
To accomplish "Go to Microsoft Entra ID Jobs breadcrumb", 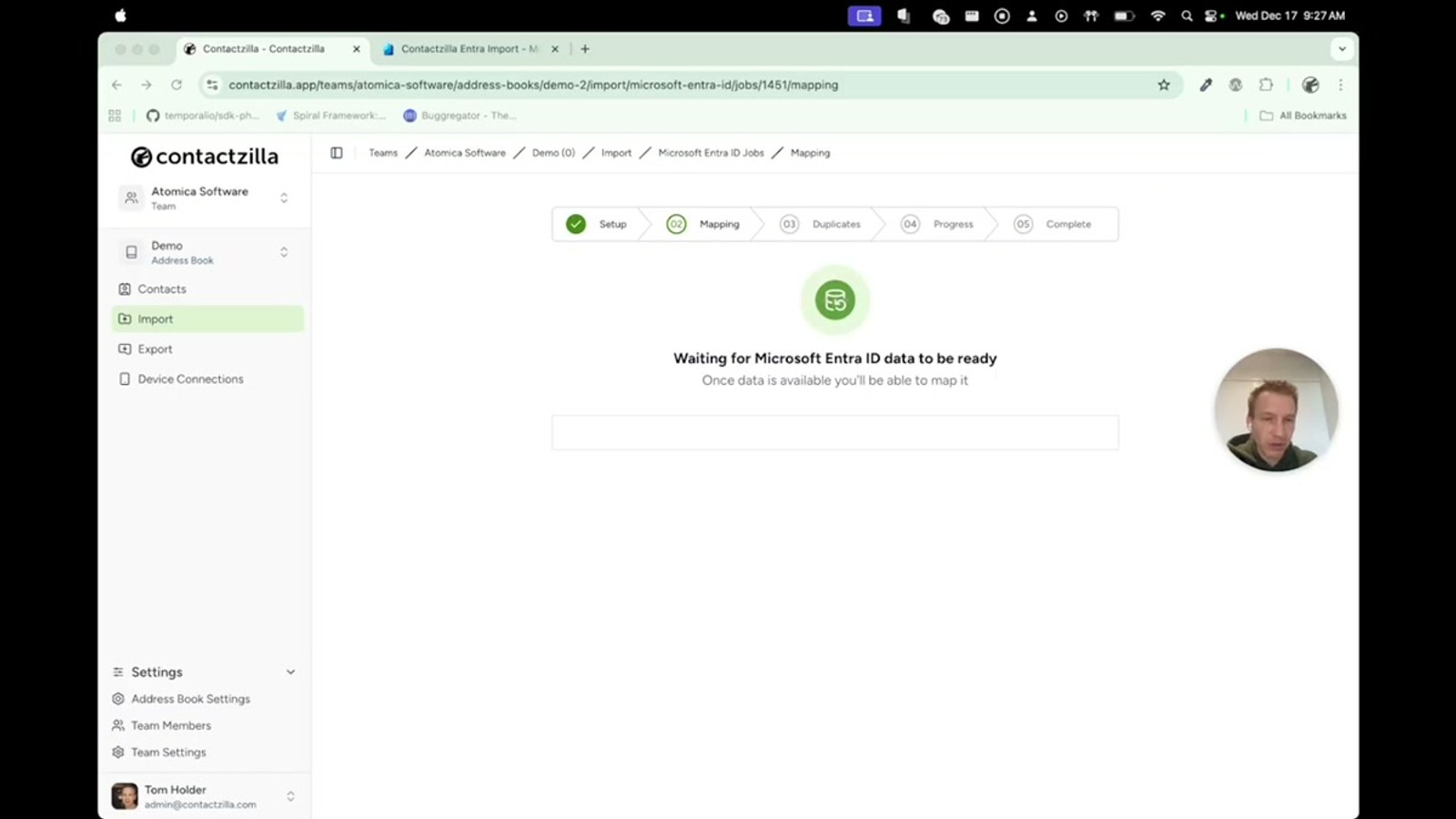I will point(711,153).
